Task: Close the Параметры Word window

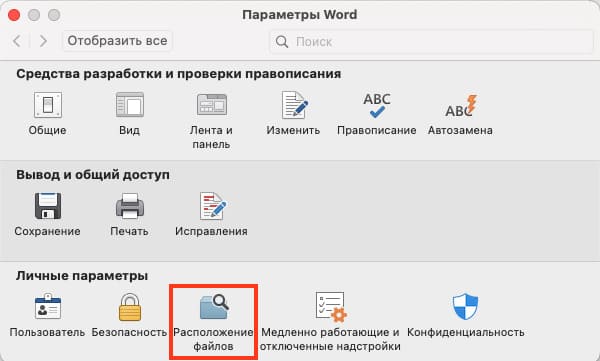Action: click(14, 15)
